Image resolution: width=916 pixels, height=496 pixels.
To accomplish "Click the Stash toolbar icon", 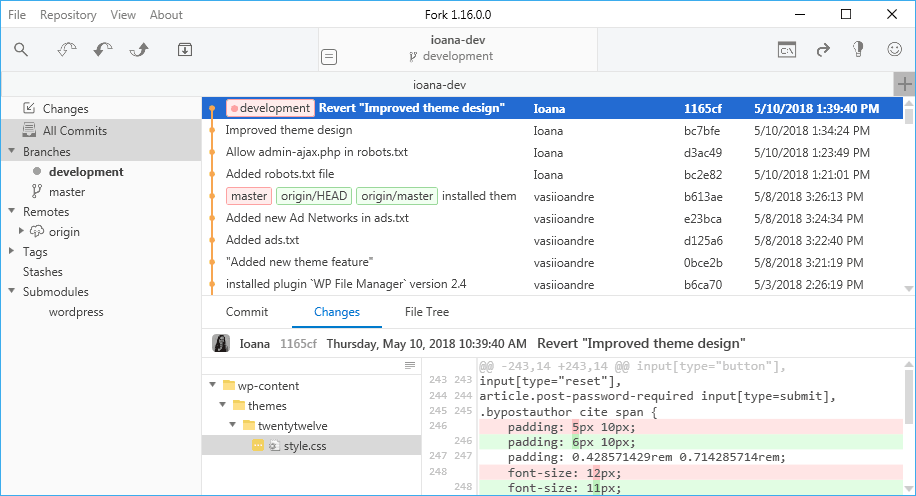I will (x=185, y=50).
